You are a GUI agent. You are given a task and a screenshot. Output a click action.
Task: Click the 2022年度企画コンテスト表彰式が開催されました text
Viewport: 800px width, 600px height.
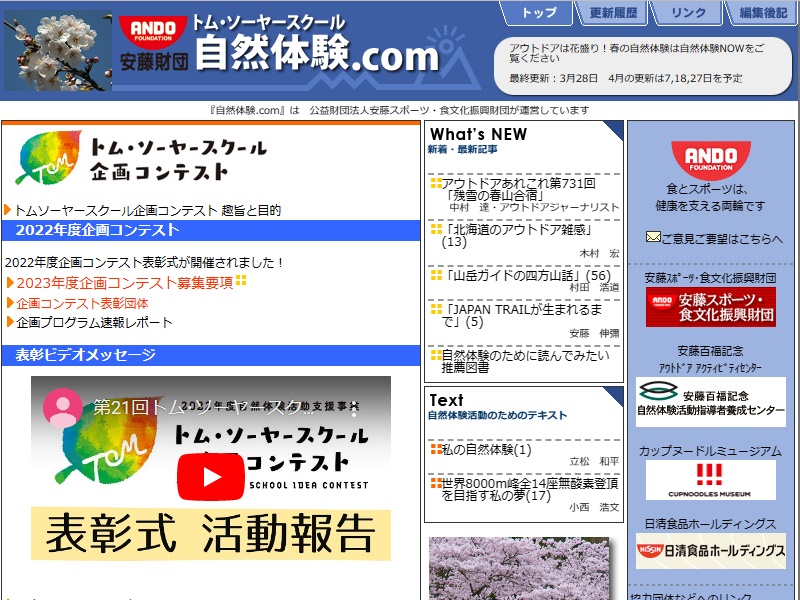(144, 262)
